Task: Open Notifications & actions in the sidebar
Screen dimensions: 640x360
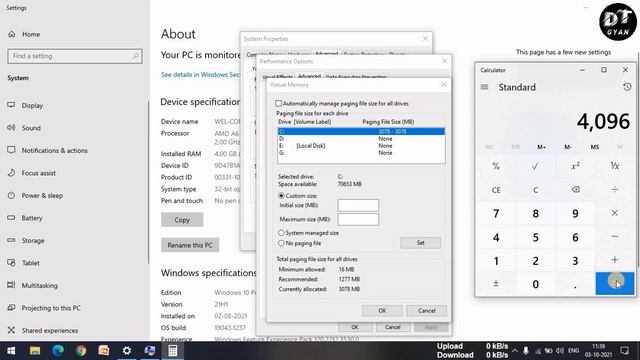Action: (x=54, y=150)
